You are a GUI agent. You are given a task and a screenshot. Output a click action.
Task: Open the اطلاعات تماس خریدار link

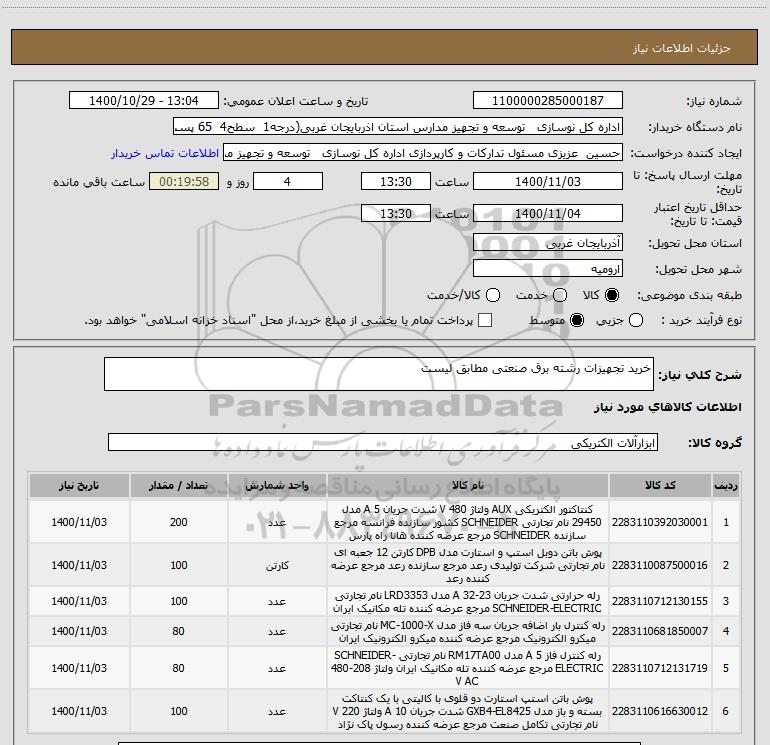pyautogui.click(x=165, y=153)
